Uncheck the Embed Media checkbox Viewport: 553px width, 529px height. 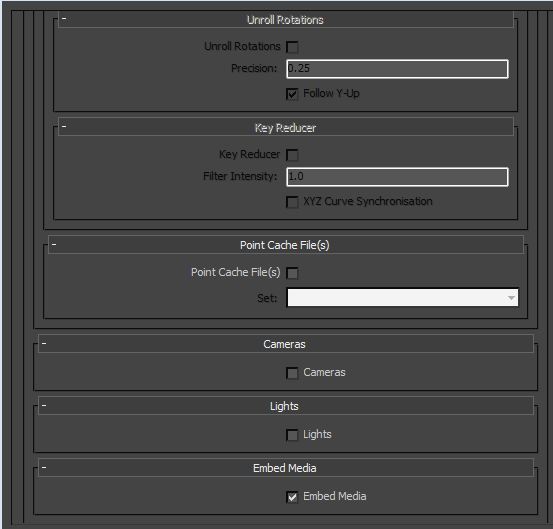coord(292,497)
